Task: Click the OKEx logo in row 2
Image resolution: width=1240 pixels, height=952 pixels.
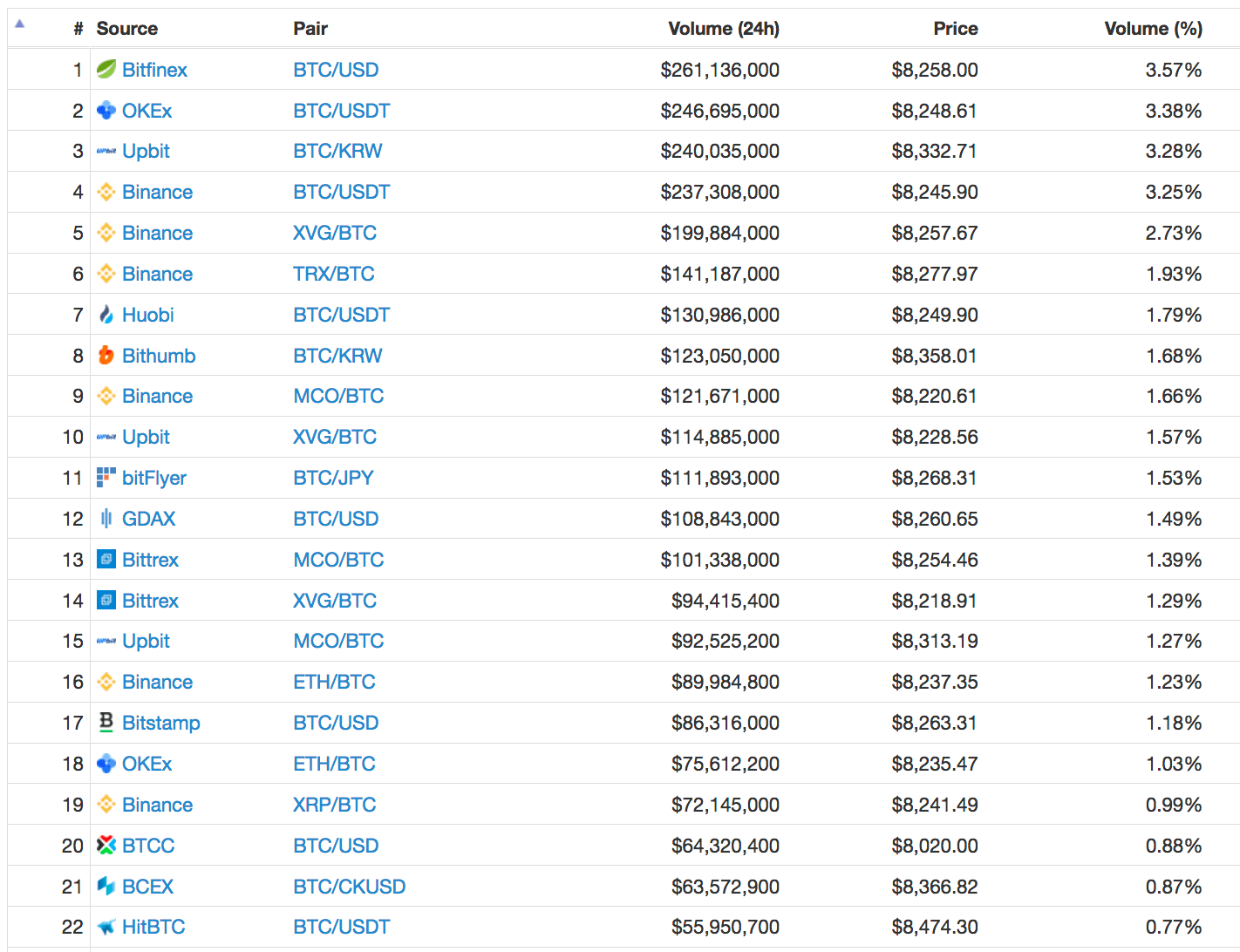Action: [x=106, y=110]
